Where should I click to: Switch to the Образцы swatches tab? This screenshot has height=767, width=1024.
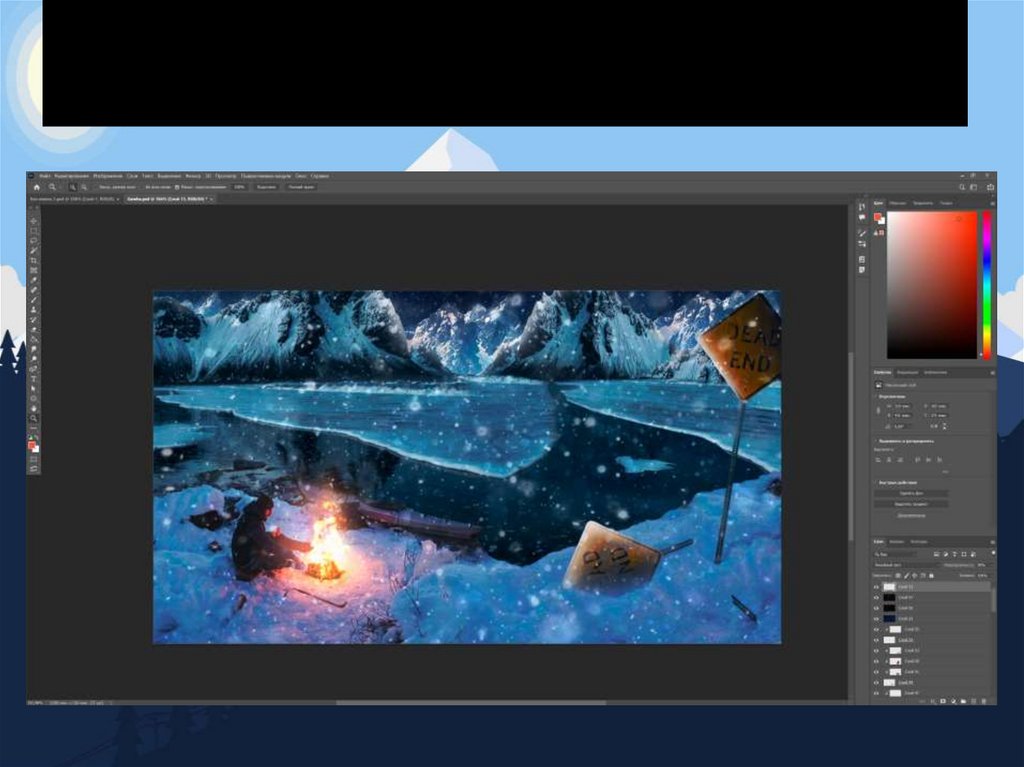tap(898, 203)
